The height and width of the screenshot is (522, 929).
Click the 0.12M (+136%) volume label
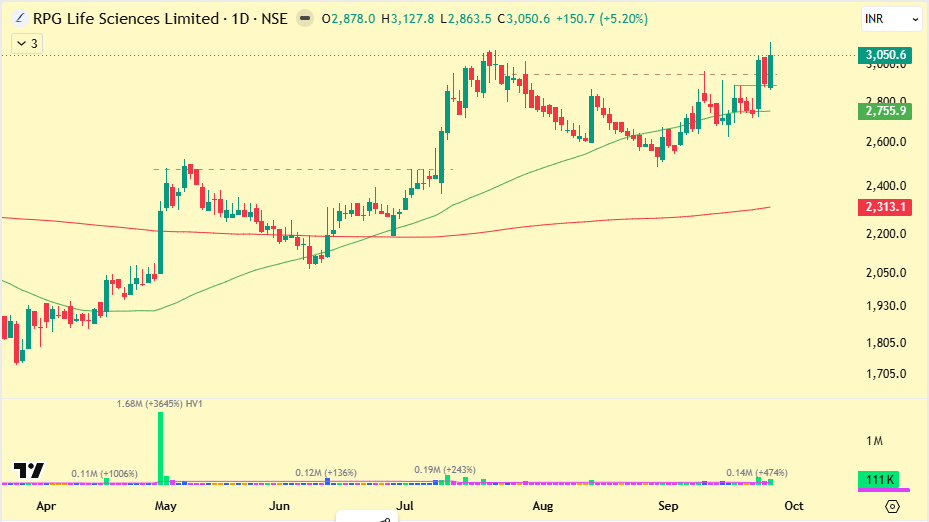click(x=326, y=473)
